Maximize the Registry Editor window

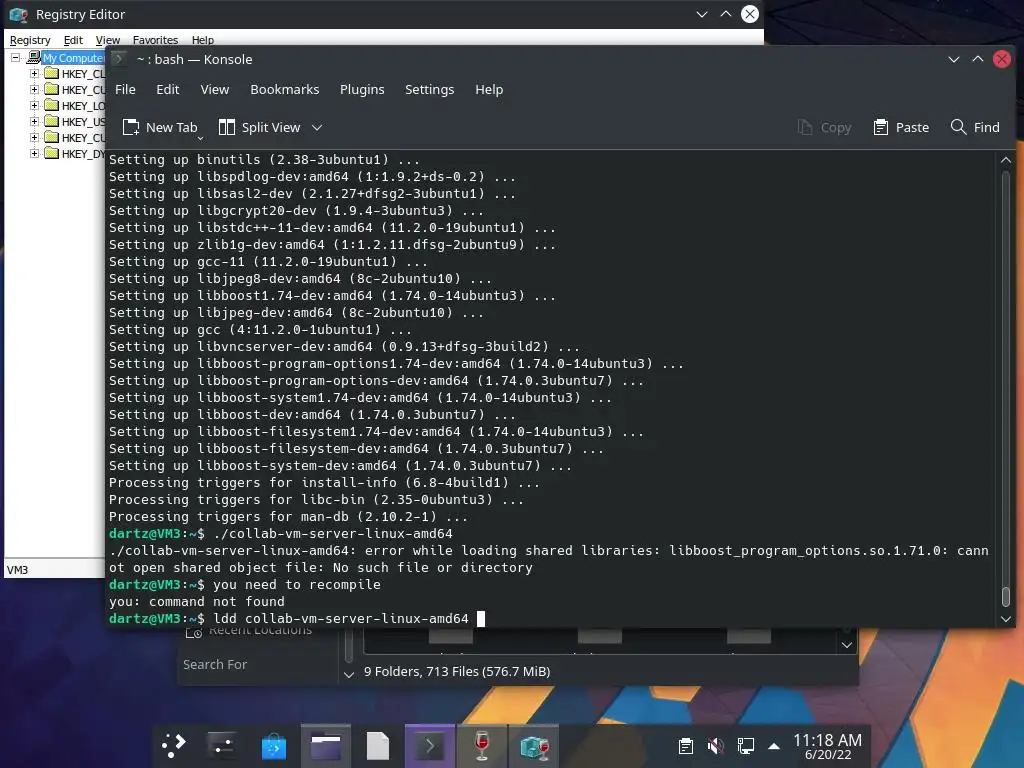coord(726,14)
